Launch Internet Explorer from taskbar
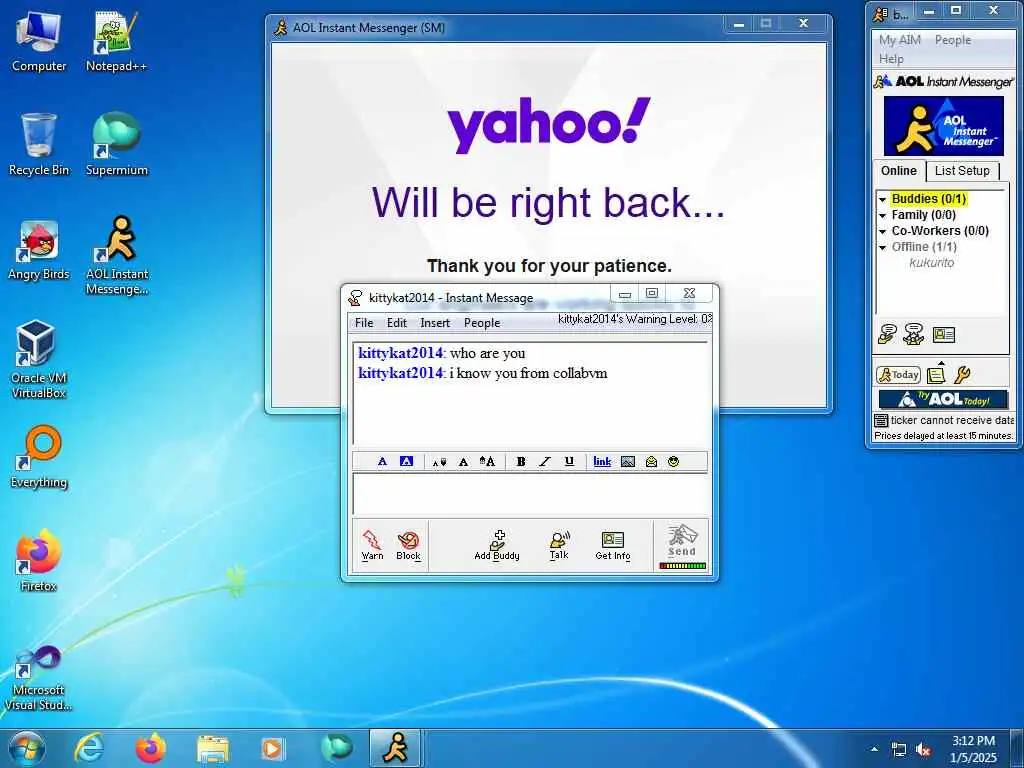This screenshot has width=1024, height=768. click(89, 748)
